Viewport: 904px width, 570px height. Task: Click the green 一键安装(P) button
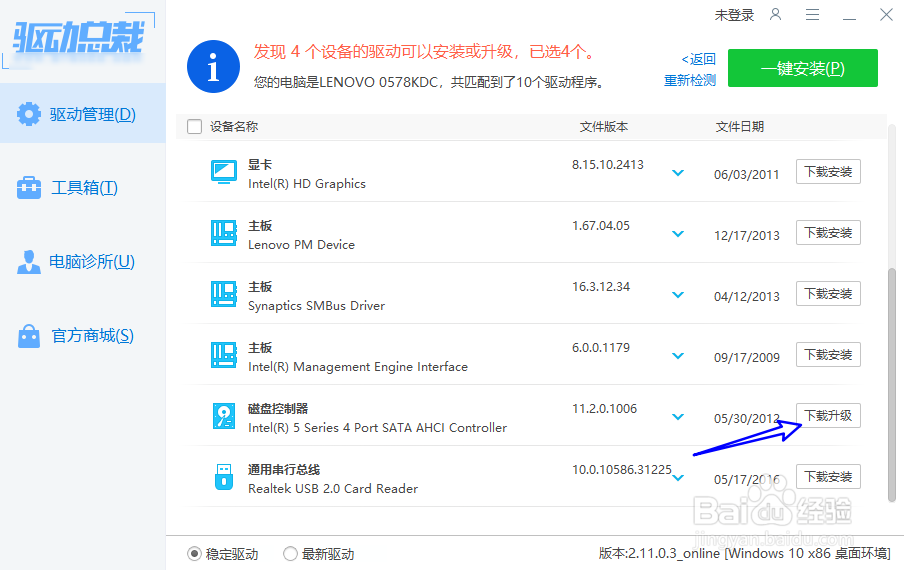(803, 68)
